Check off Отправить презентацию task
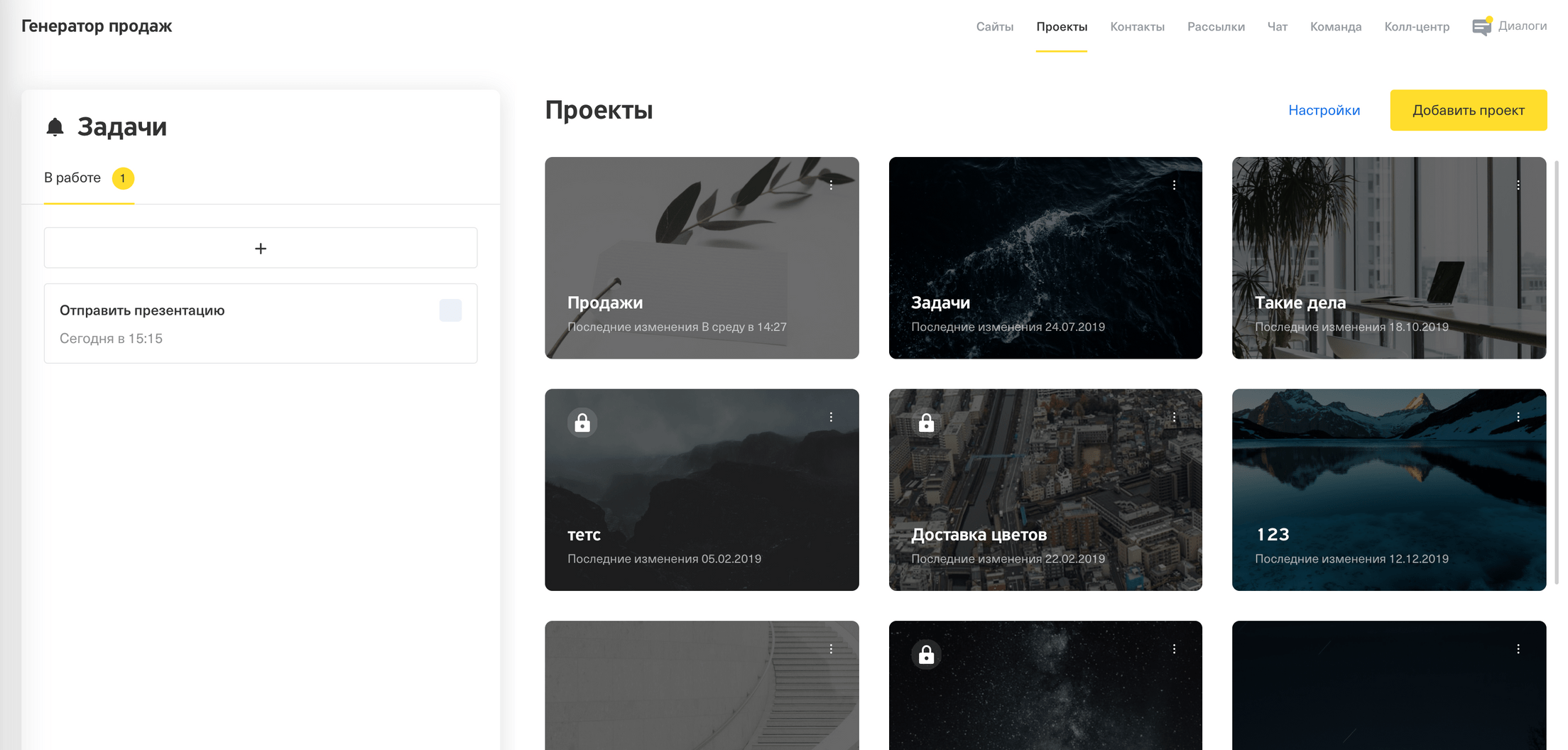Screen dimensions: 1568x750 [x=450, y=310]
